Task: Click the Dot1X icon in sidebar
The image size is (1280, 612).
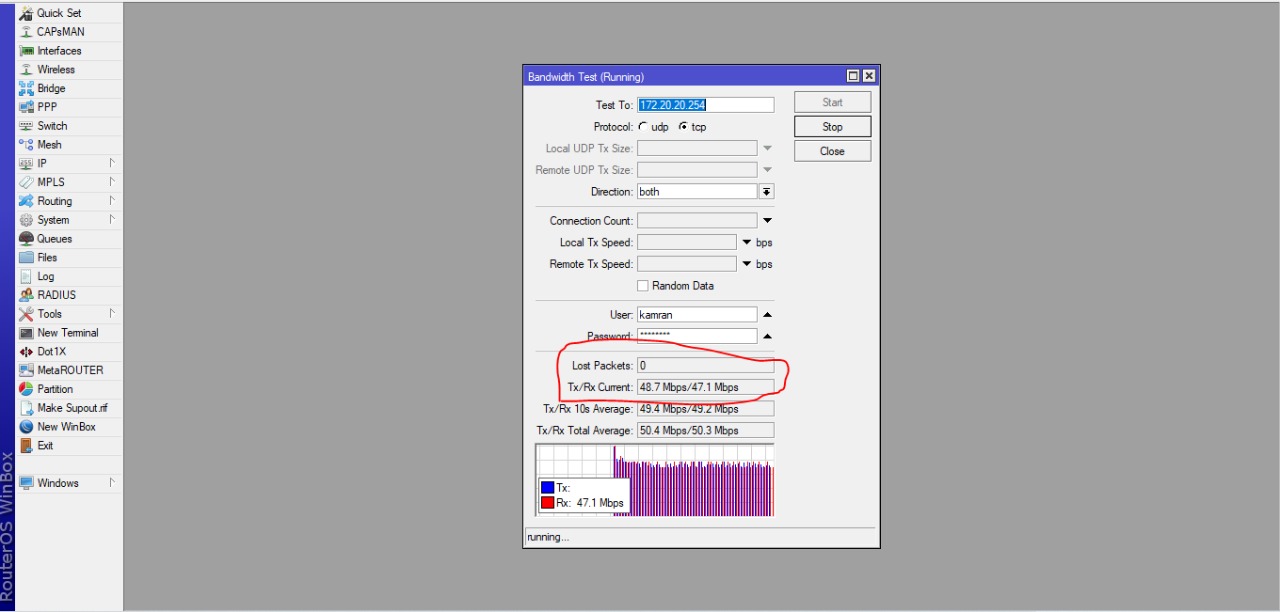Action: pos(27,352)
